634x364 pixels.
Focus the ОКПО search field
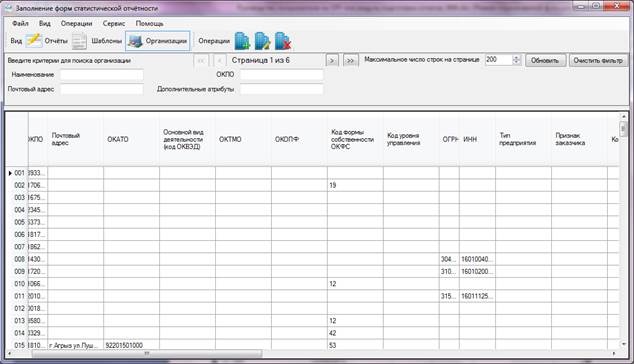click(282, 75)
